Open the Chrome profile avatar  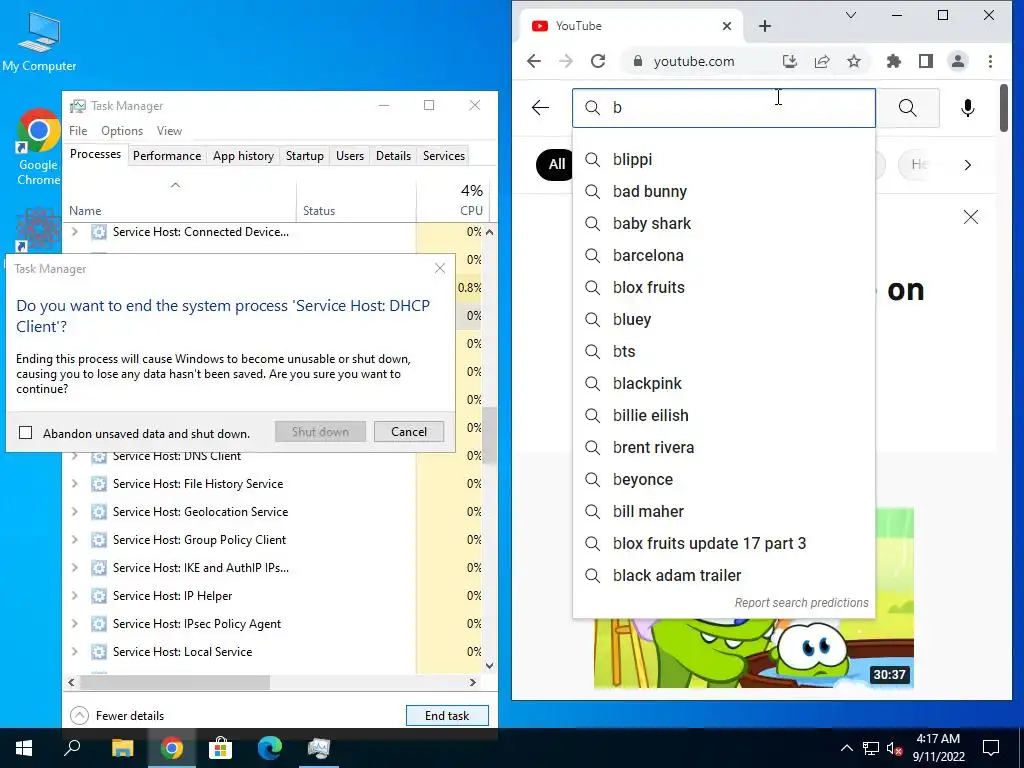(x=957, y=61)
